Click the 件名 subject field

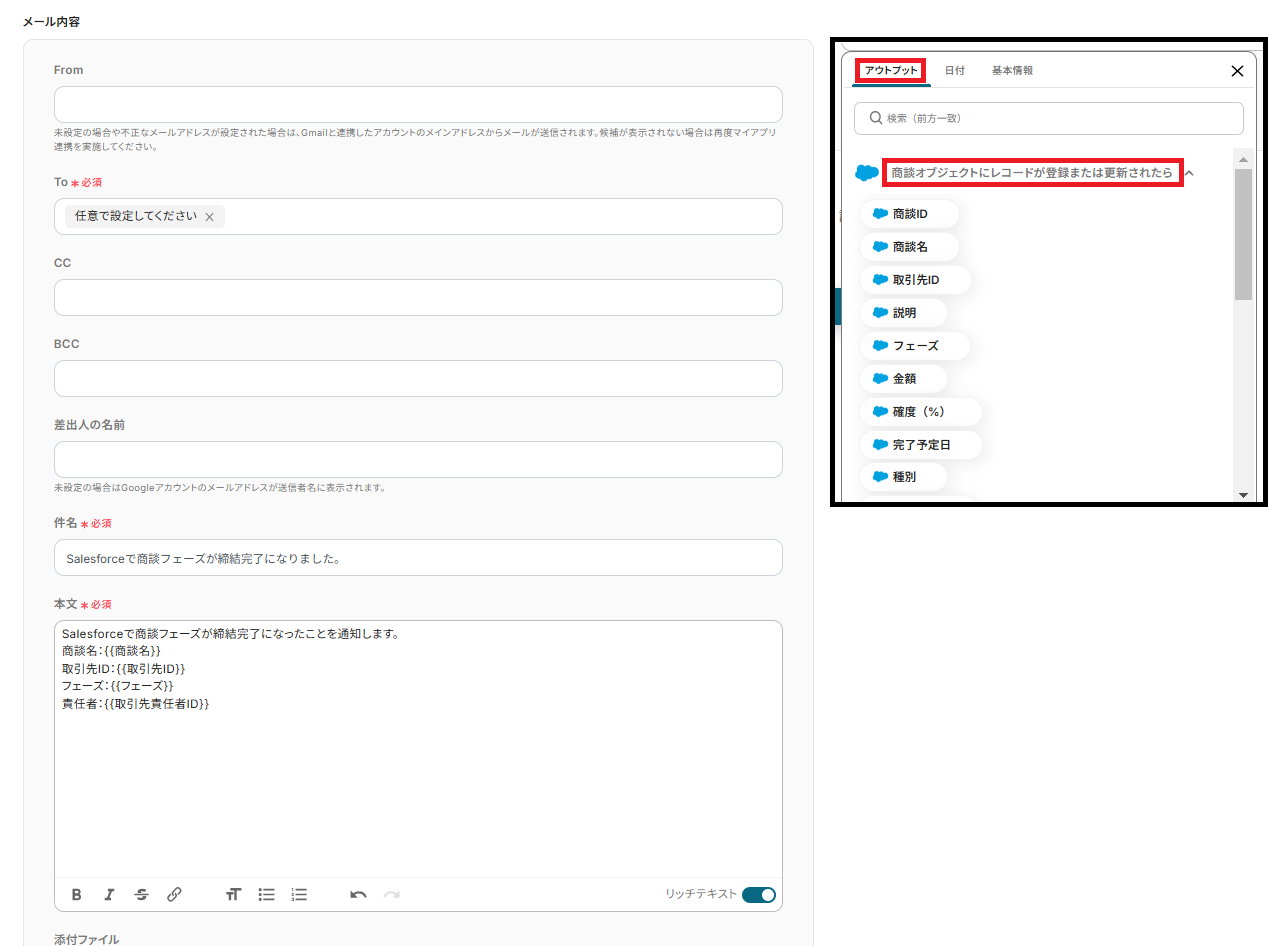(x=418, y=558)
